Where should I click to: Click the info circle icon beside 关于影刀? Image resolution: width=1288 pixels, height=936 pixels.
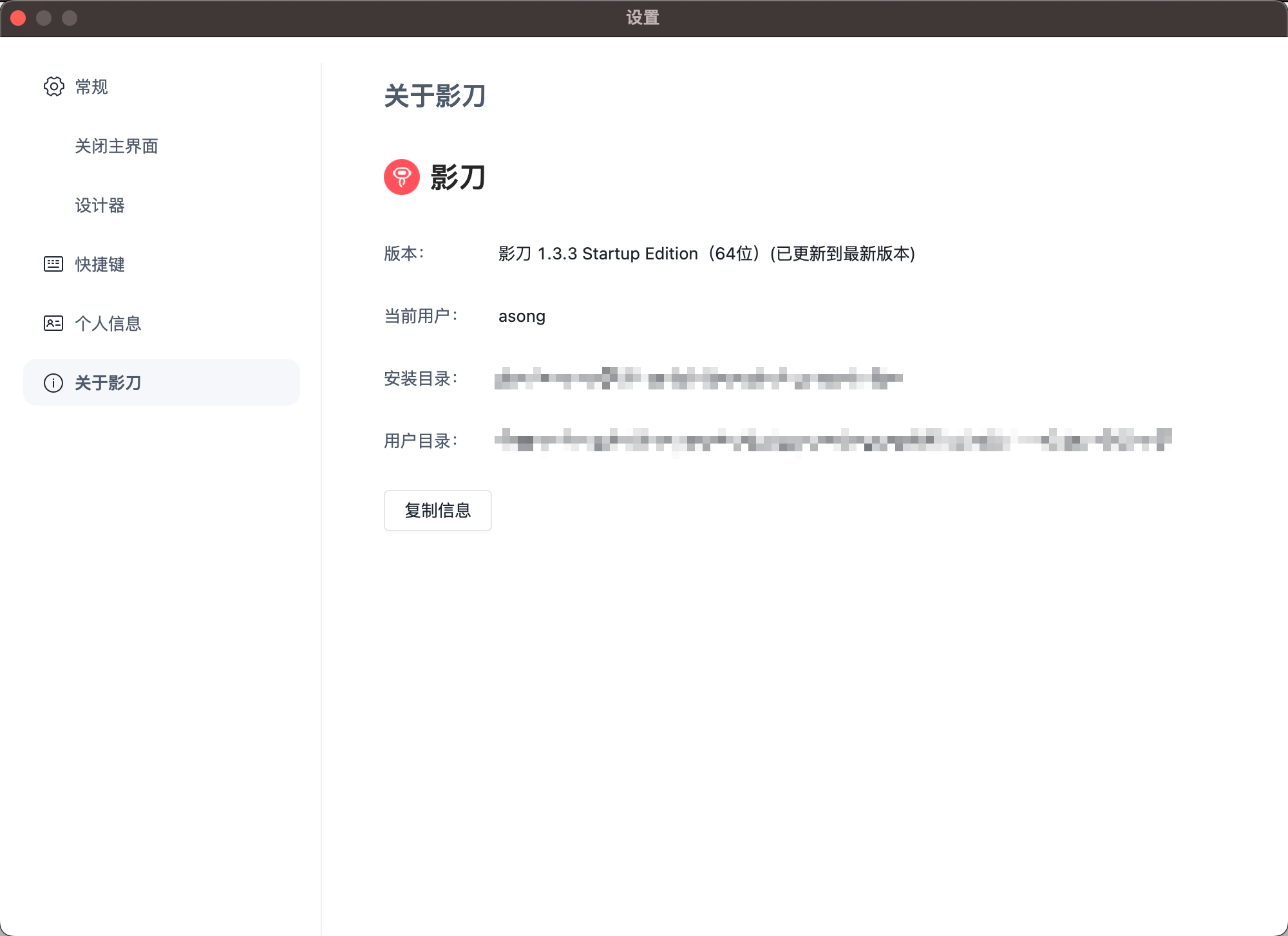[53, 383]
